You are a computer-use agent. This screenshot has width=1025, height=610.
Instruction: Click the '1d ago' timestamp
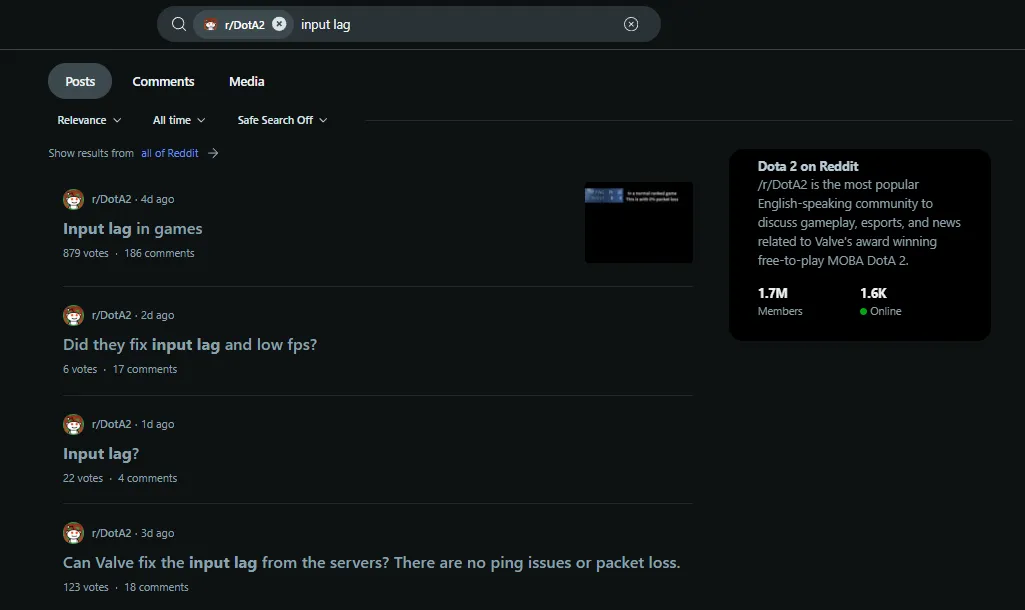pos(158,424)
